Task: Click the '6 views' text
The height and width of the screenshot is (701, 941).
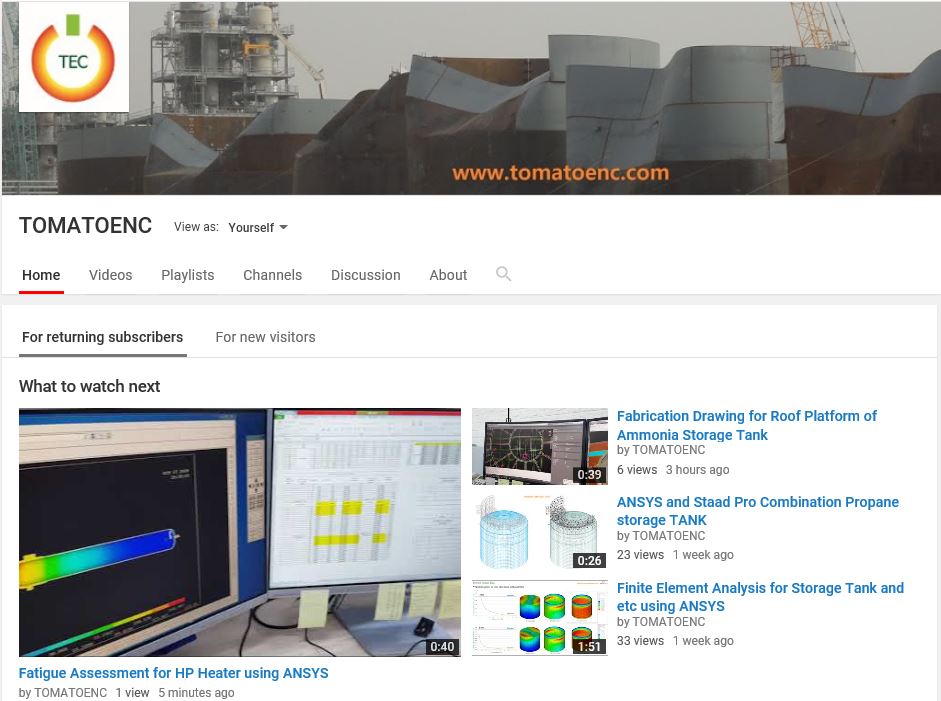Action: pyautogui.click(x=637, y=470)
